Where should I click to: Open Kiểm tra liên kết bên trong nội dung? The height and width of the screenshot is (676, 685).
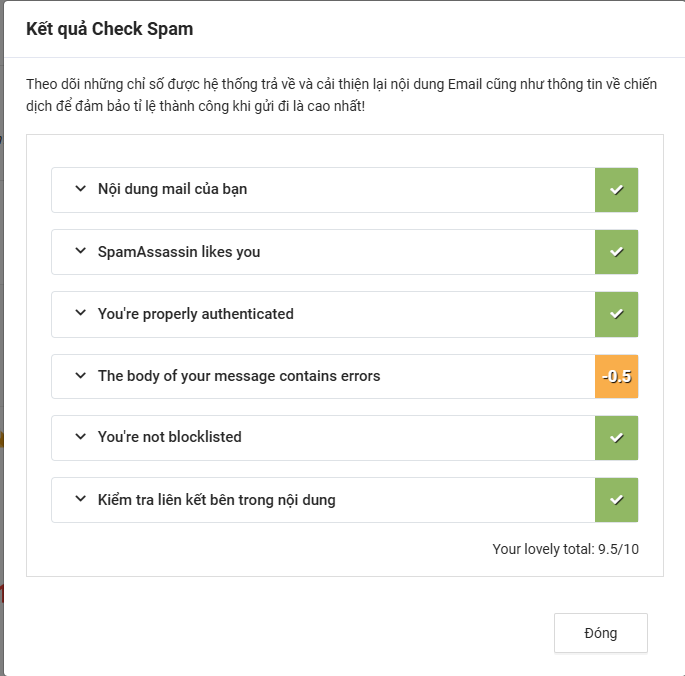[217, 500]
